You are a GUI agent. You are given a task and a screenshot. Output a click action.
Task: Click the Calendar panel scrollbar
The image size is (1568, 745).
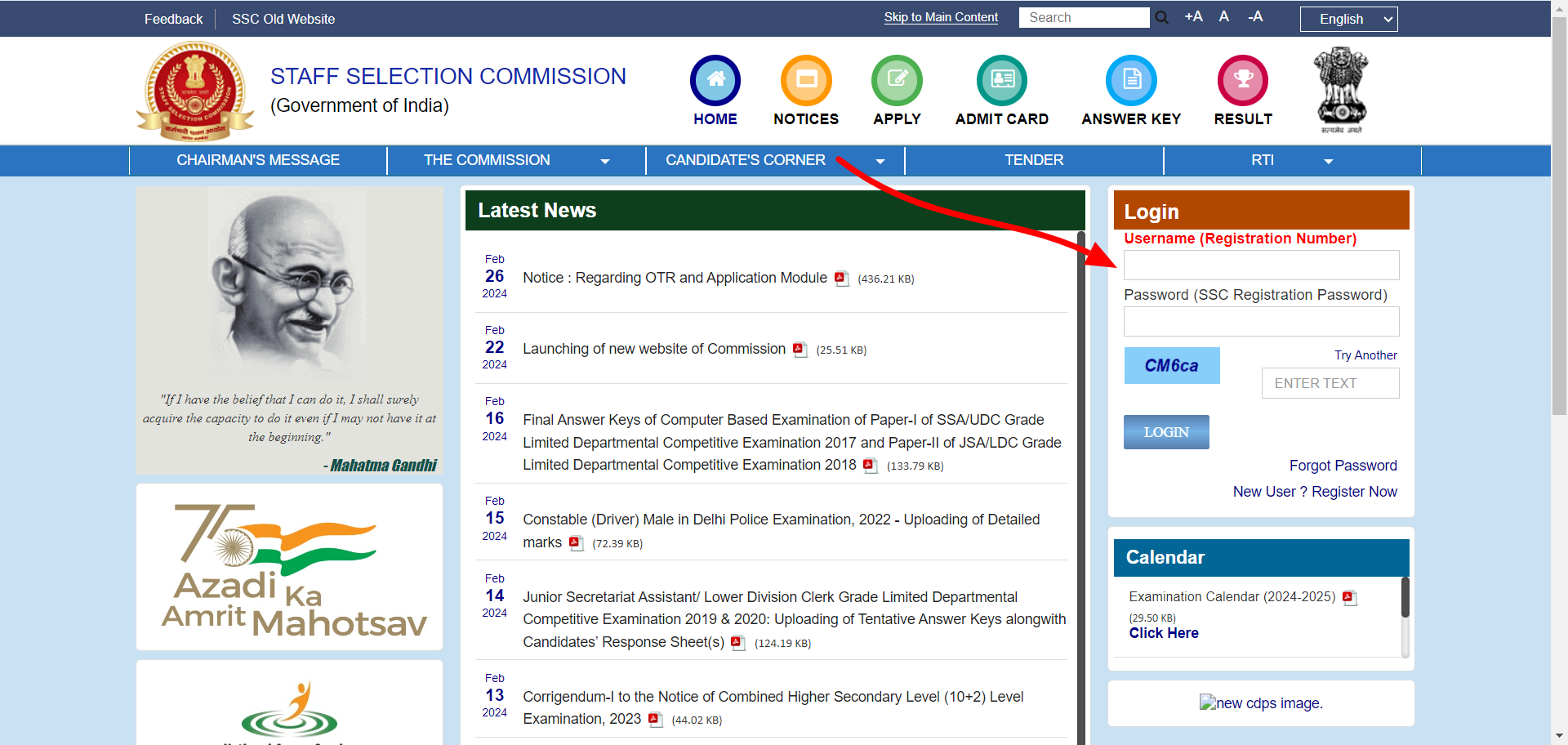tap(1405, 598)
